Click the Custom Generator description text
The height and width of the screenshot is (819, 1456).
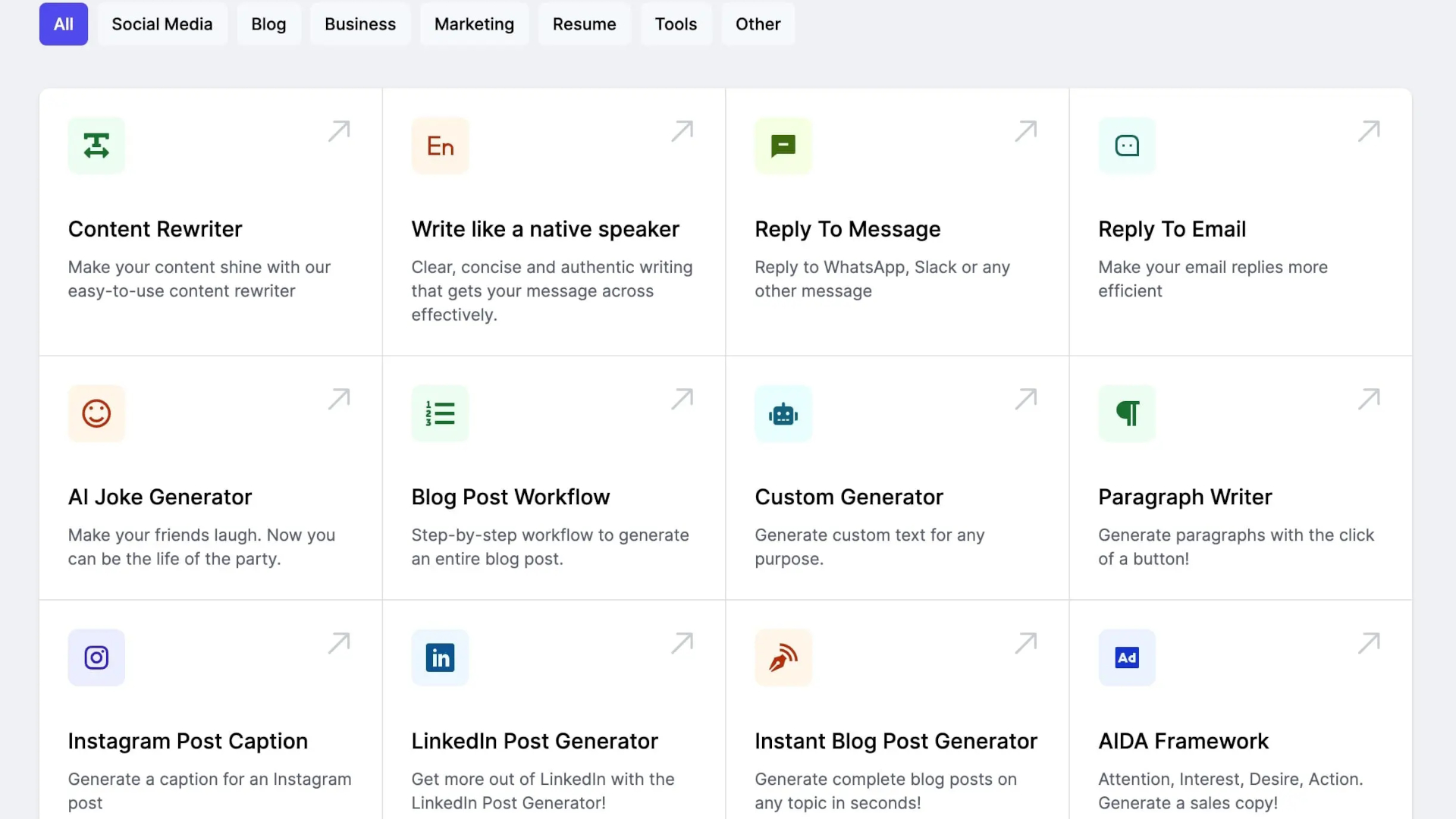point(869,547)
